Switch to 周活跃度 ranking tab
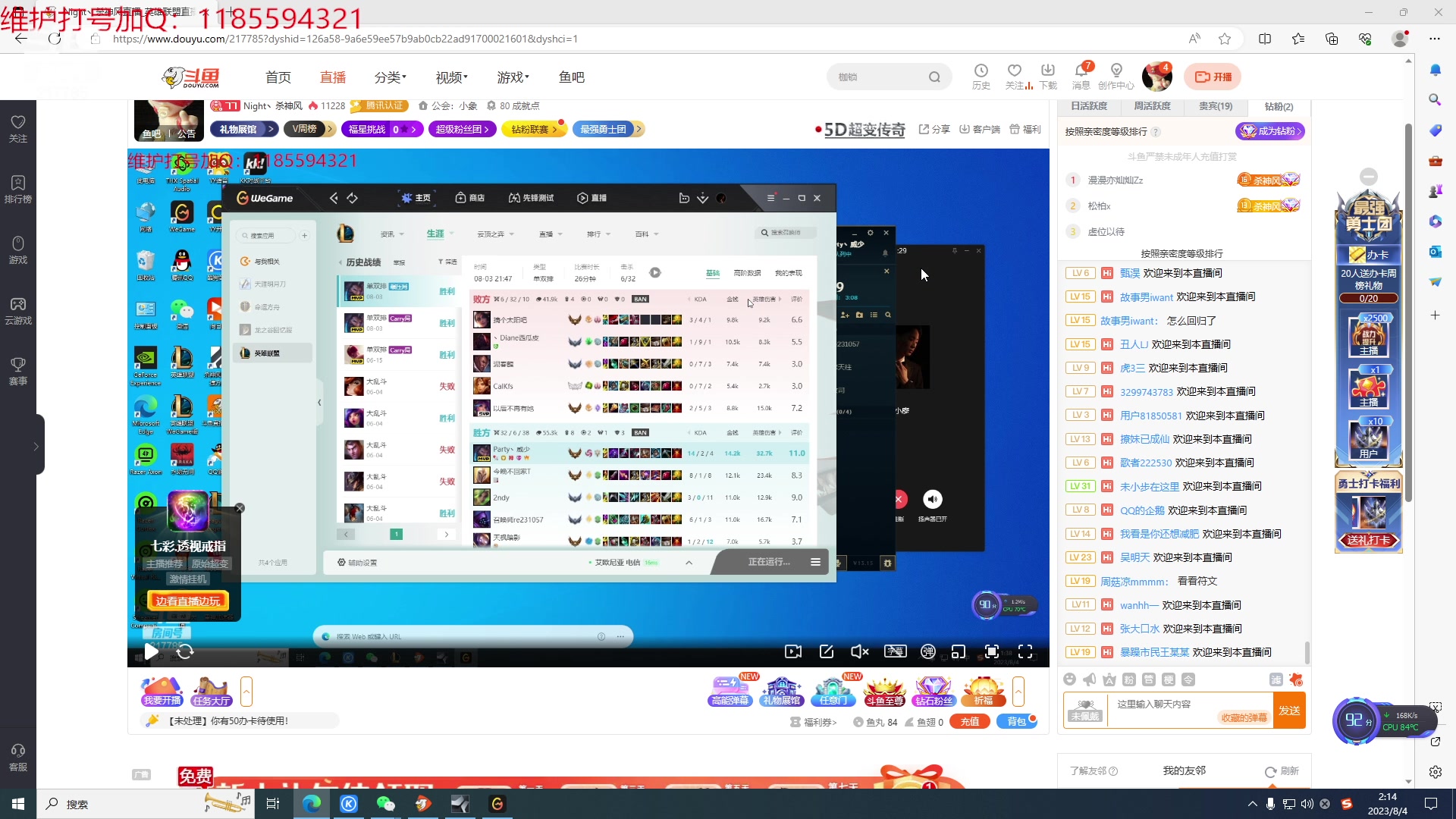Viewport: 1456px width, 819px height. click(x=1152, y=106)
